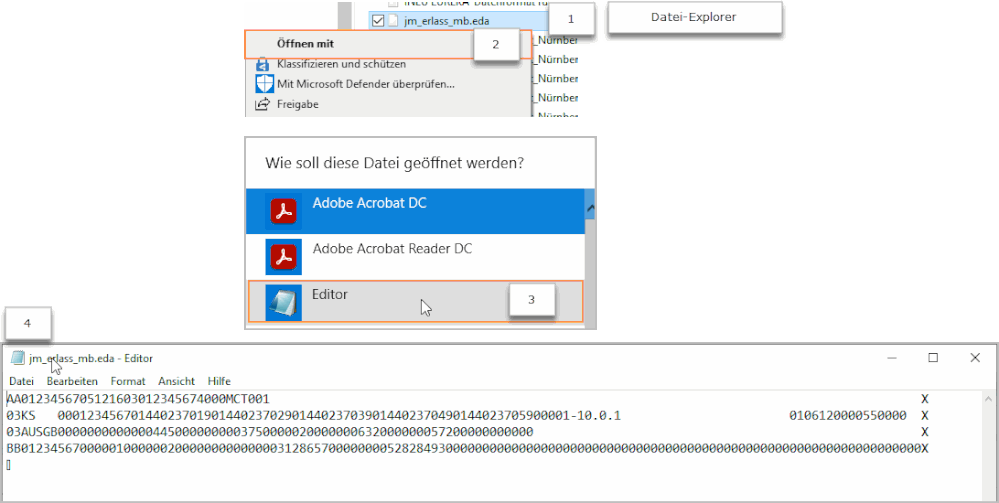This screenshot has height=503, width=999.
Task: Open the Bearbeiten menu in Editor
Action: [72, 381]
